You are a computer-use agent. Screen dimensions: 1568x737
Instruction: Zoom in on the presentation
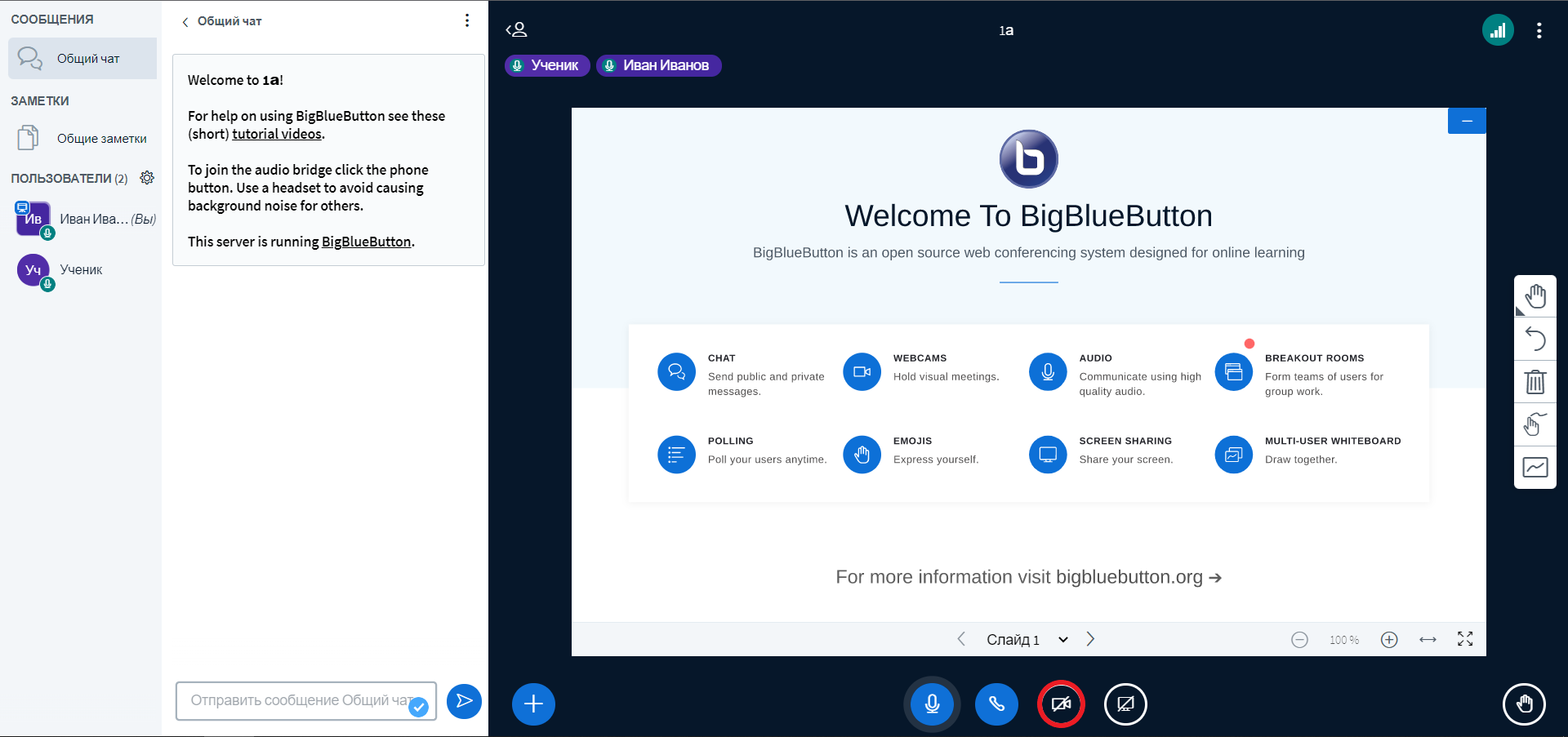click(x=1389, y=640)
